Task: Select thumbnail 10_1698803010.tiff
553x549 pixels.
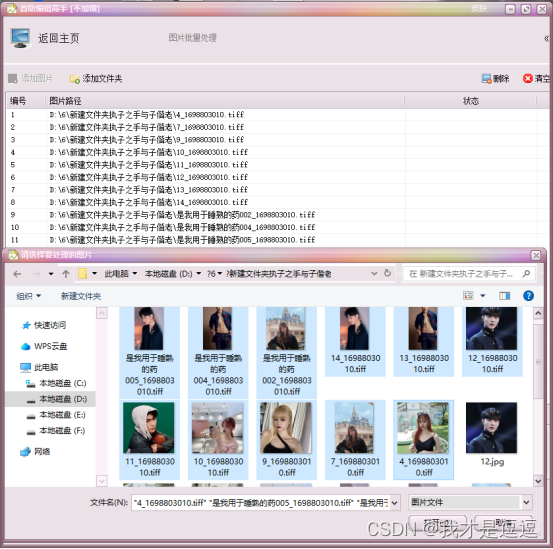Action: pyautogui.click(x=218, y=440)
